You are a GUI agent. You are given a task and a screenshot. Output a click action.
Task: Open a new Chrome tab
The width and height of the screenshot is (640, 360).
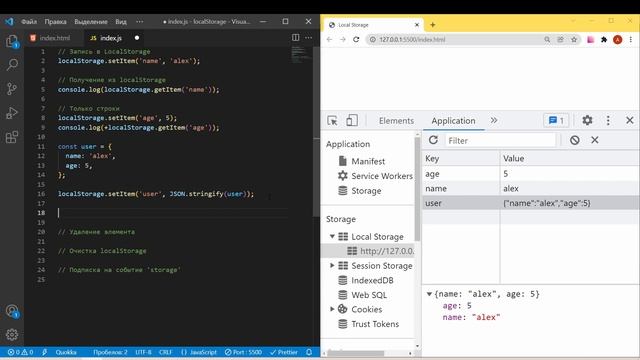click(433, 25)
